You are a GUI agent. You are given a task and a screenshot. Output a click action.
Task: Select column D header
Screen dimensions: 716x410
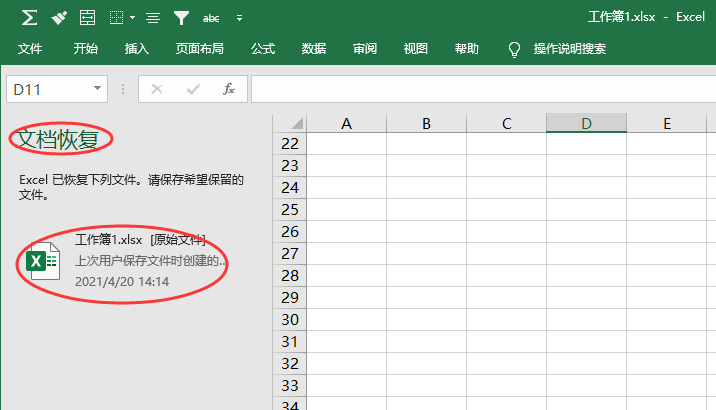[586, 123]
